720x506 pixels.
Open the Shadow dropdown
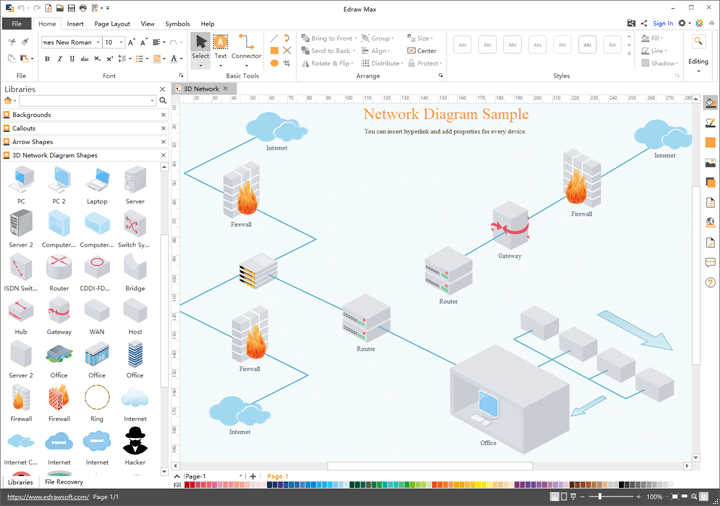(x=660, y=63)
